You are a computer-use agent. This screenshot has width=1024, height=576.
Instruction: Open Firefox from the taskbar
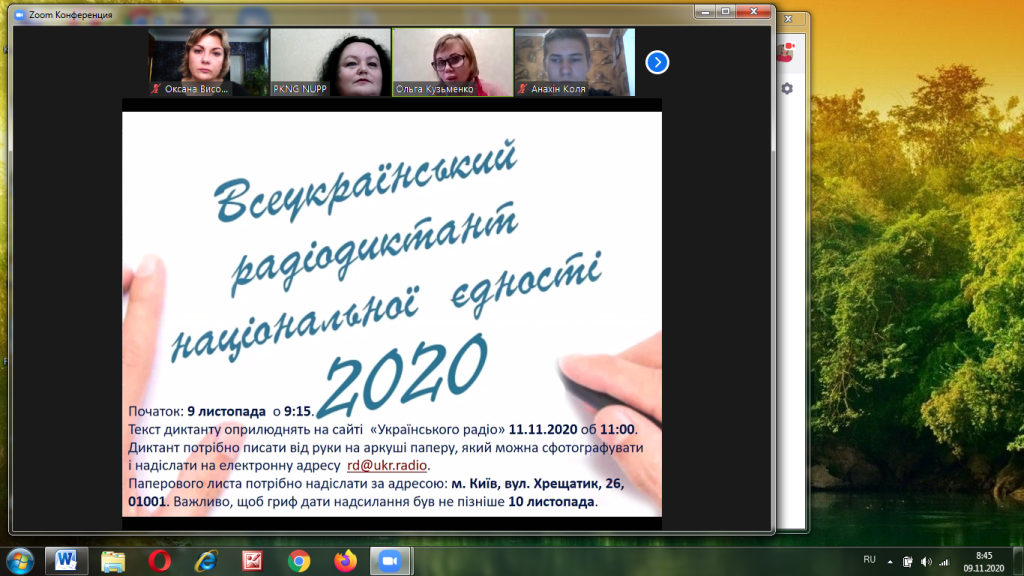tap(345, 561)
